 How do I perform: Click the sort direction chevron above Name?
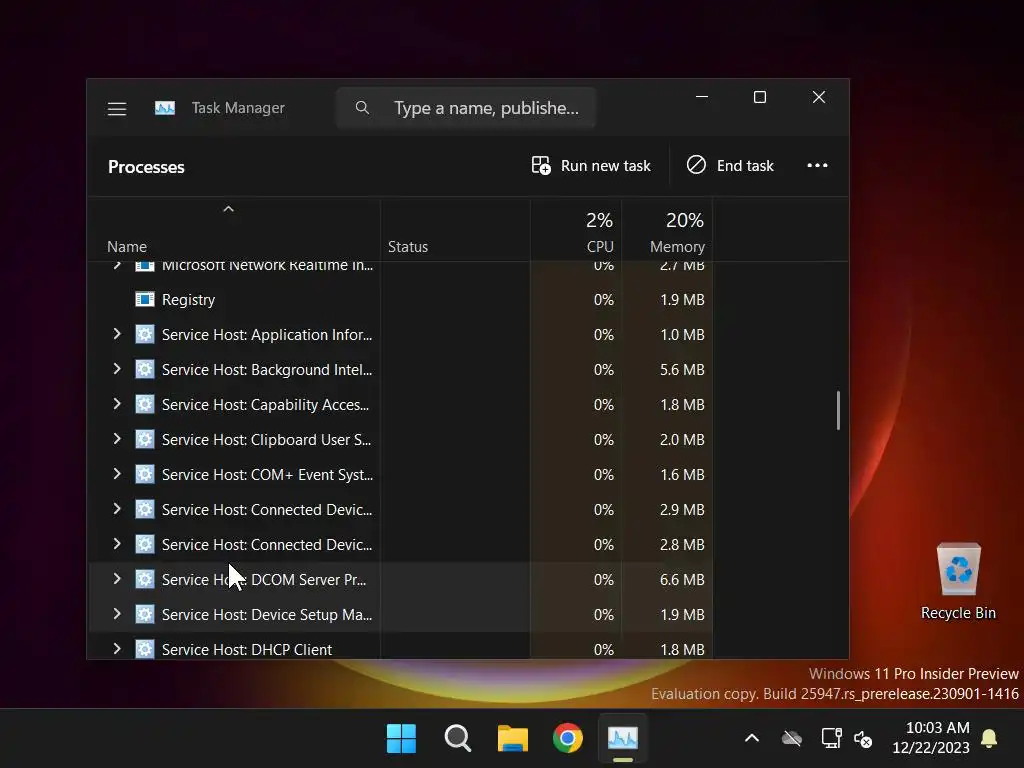[228, 209]
